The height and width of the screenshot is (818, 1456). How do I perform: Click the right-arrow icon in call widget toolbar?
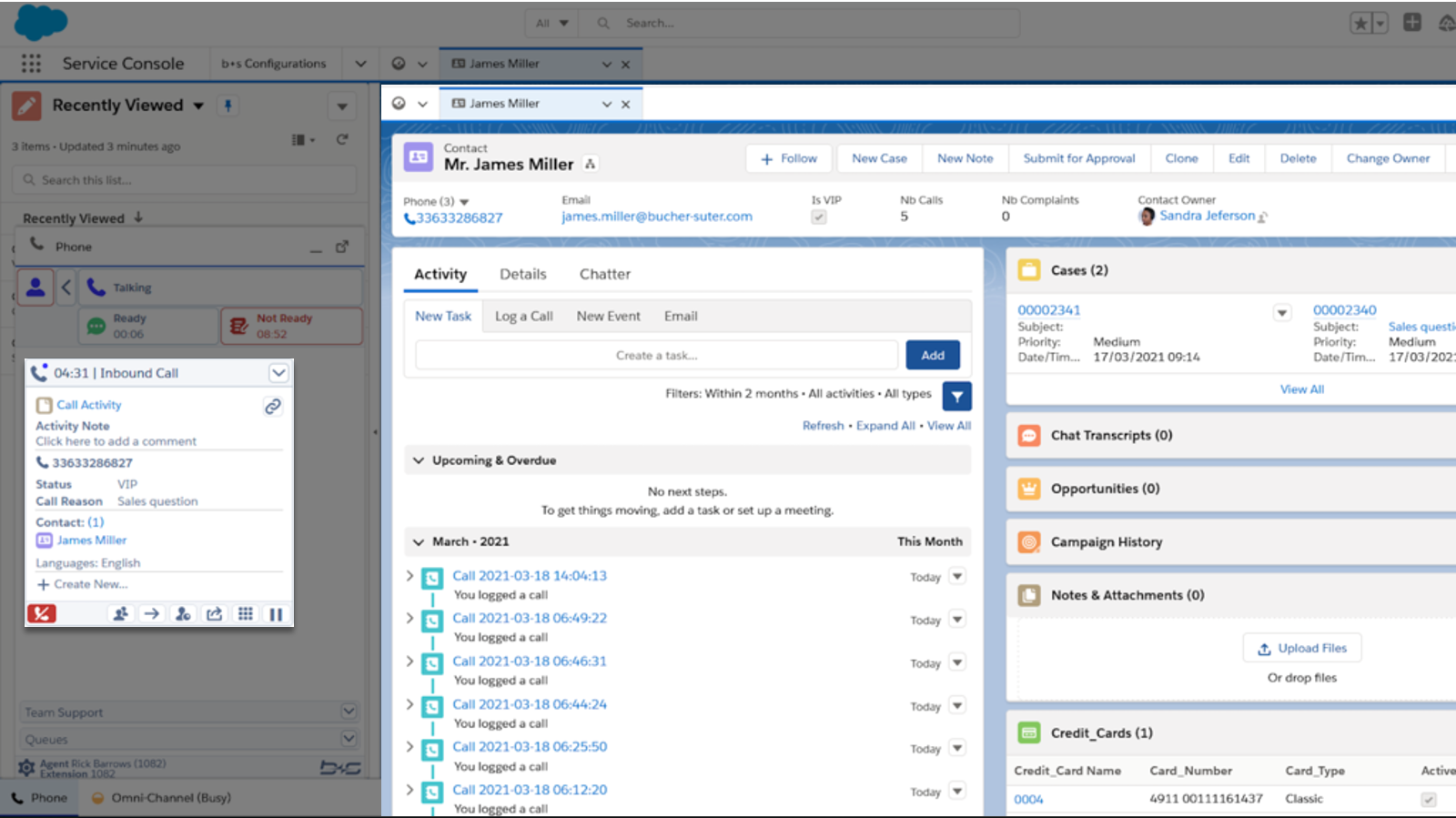(x=152, y=614)
